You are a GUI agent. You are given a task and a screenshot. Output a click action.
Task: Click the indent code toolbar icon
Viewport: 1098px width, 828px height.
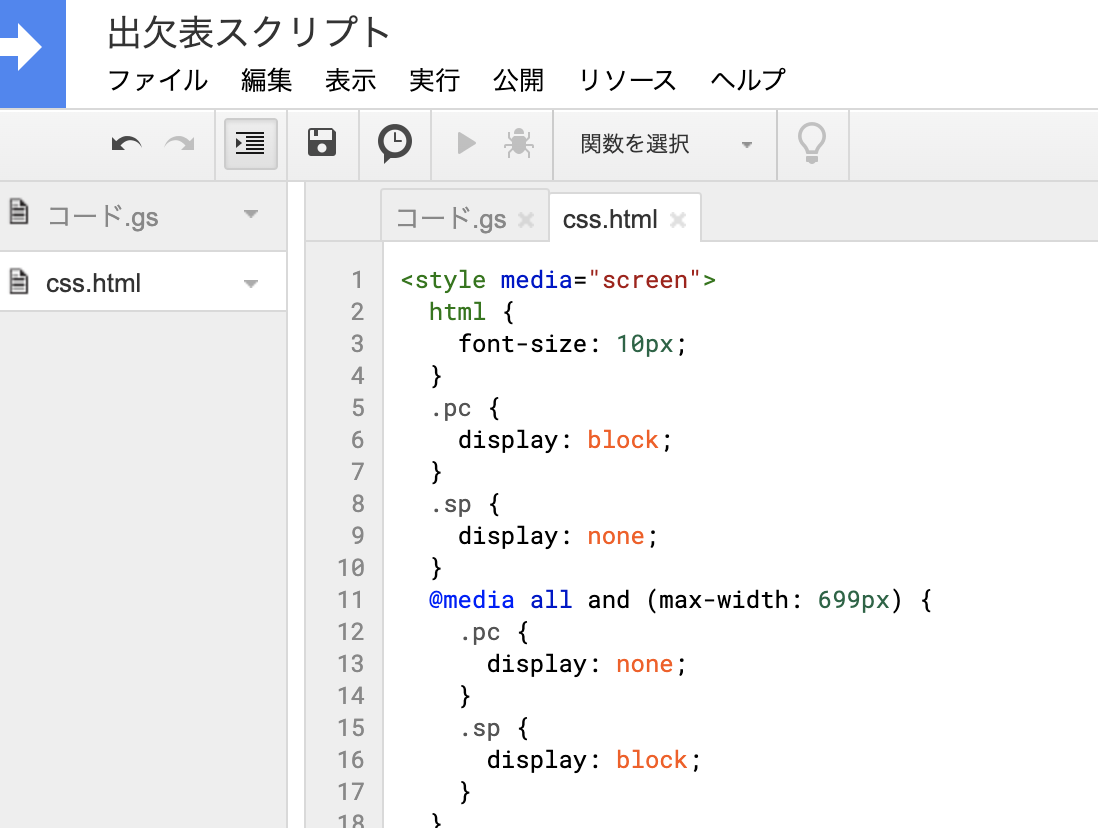pyautogui.click(x=250, y=143)
